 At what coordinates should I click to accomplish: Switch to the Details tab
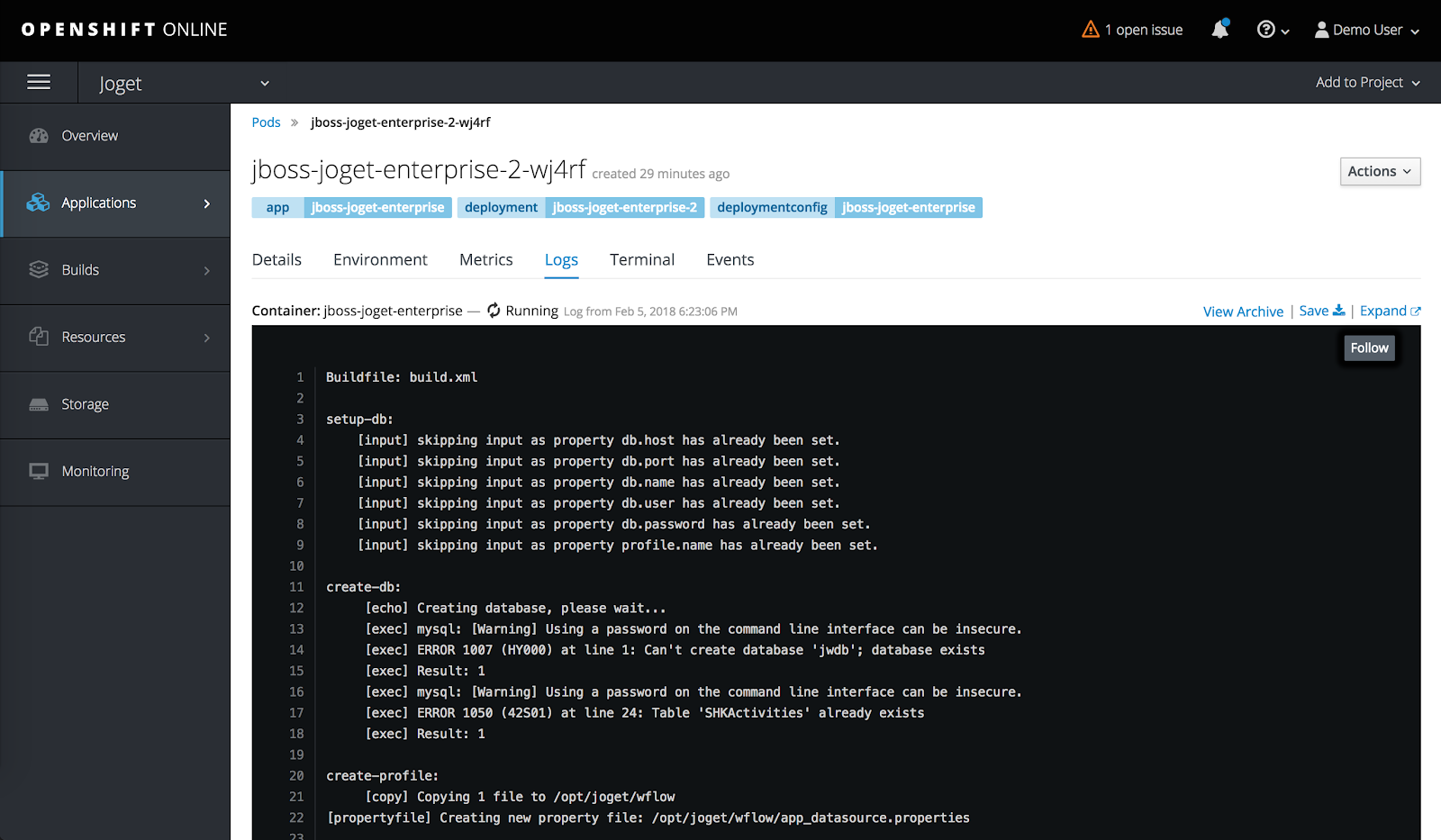[x=276, y=259]
